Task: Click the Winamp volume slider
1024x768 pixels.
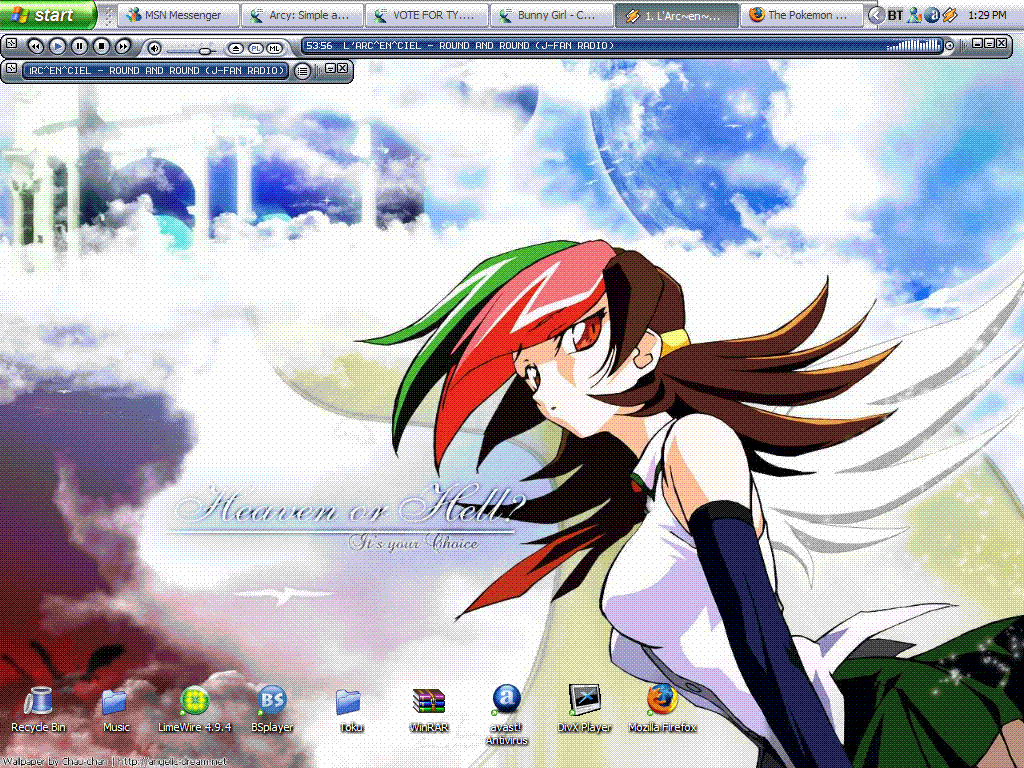Action: click(x=191, y=50)
